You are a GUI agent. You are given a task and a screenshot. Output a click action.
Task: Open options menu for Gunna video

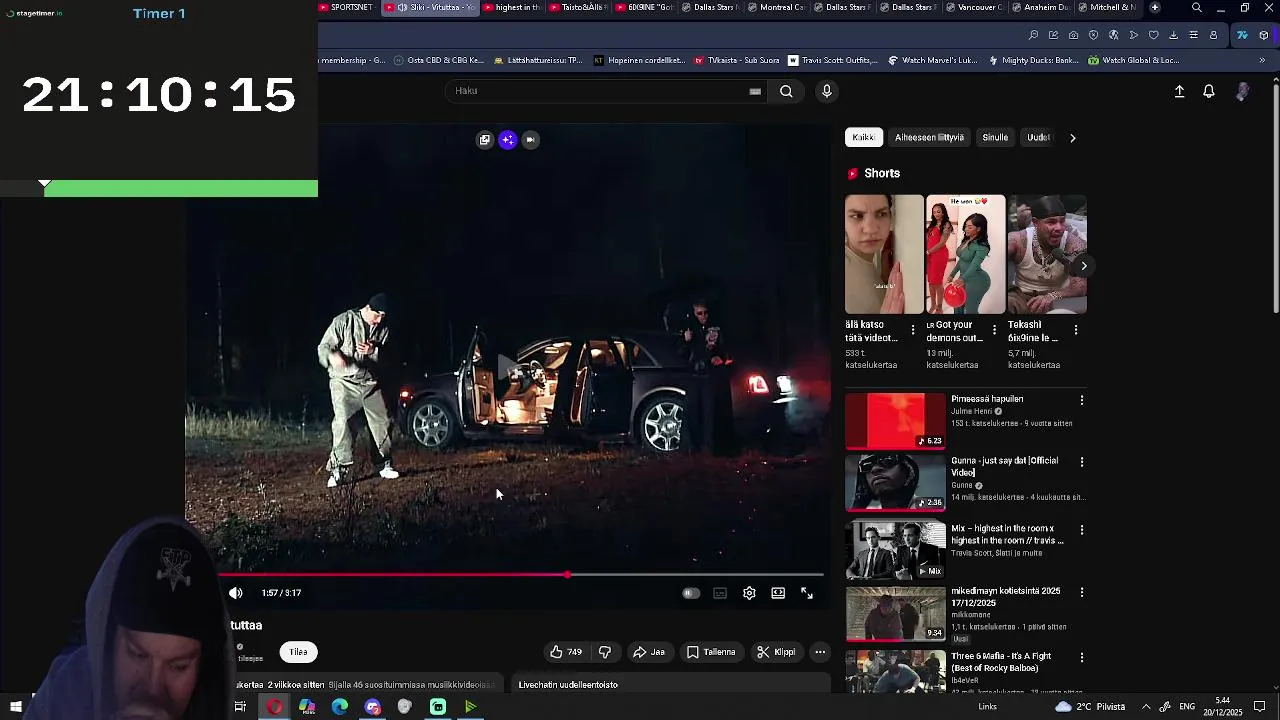tap(1081, 462)
